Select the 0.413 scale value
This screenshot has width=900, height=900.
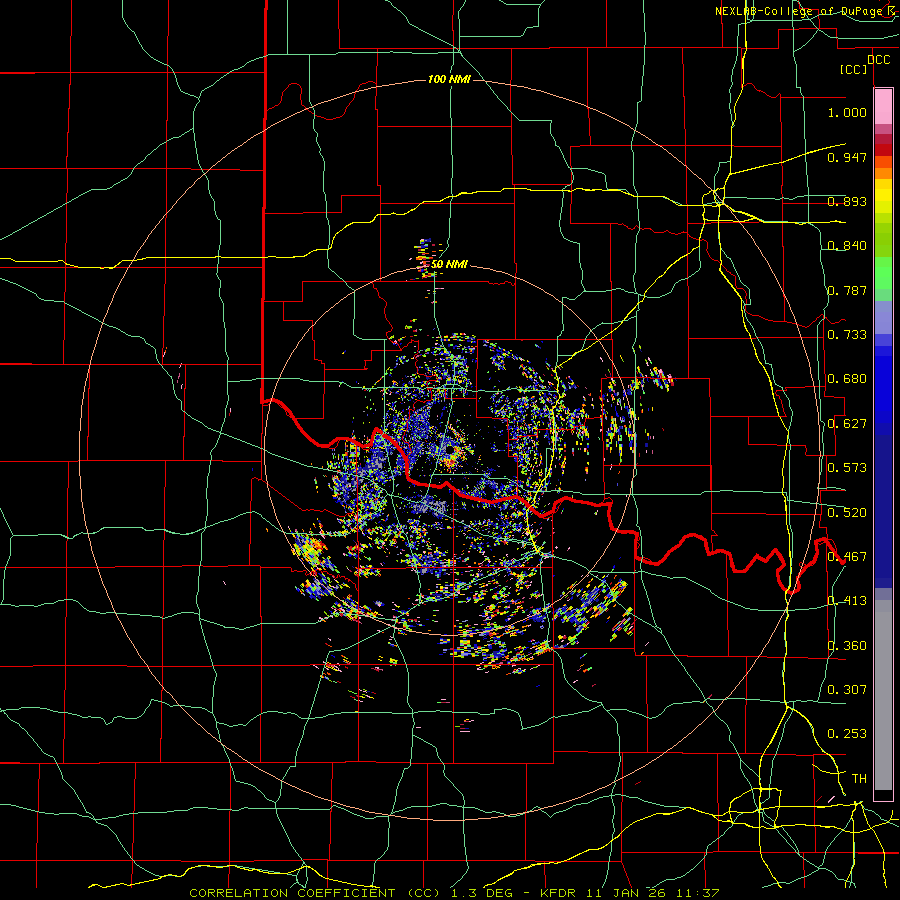[847, 601]
